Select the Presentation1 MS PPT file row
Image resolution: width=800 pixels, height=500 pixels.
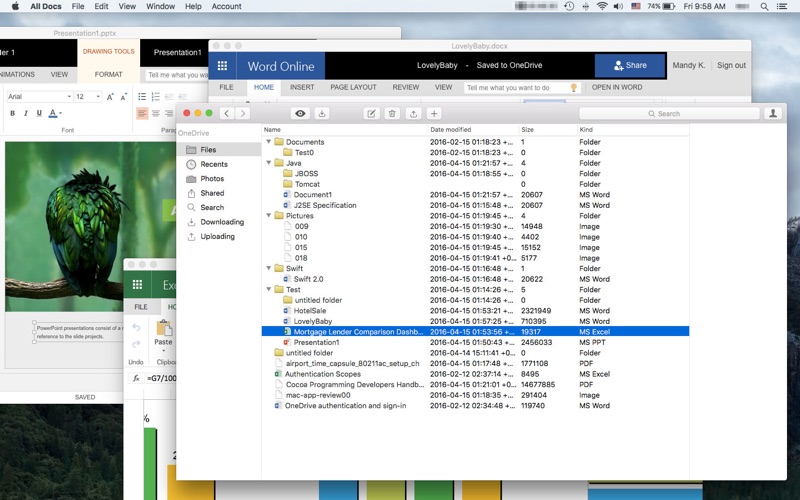476,342
